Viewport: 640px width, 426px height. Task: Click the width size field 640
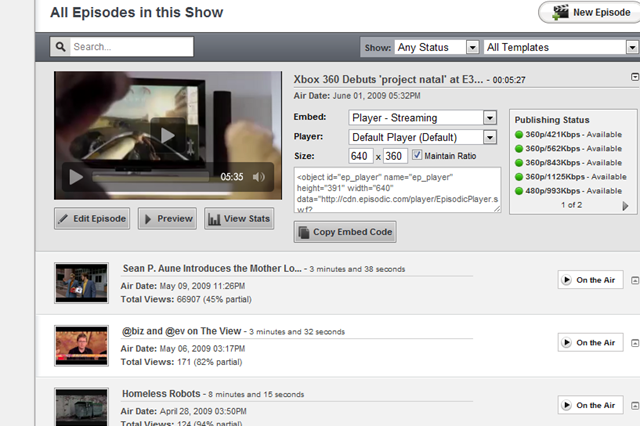point(361,156)
